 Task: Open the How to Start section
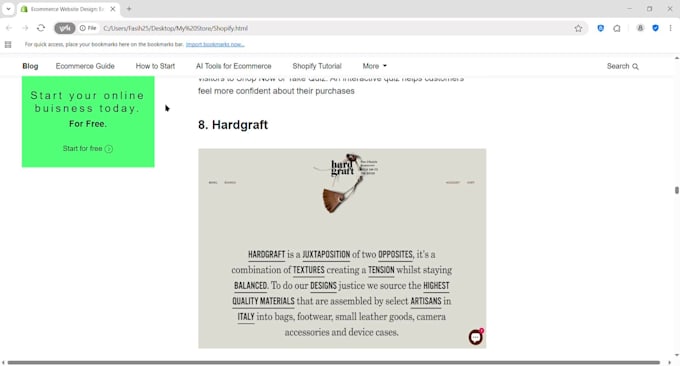click(x=155, y=66)
